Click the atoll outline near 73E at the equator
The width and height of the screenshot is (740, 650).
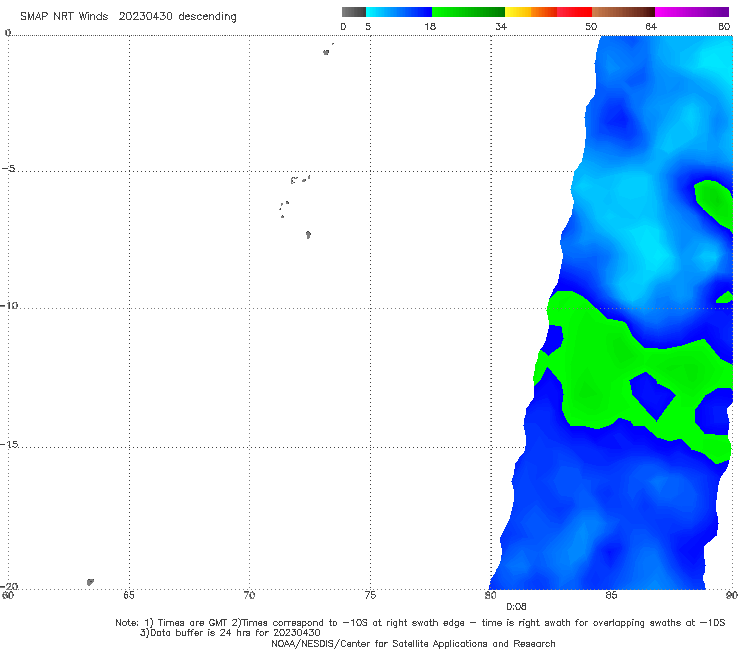(x=328, y=50)
